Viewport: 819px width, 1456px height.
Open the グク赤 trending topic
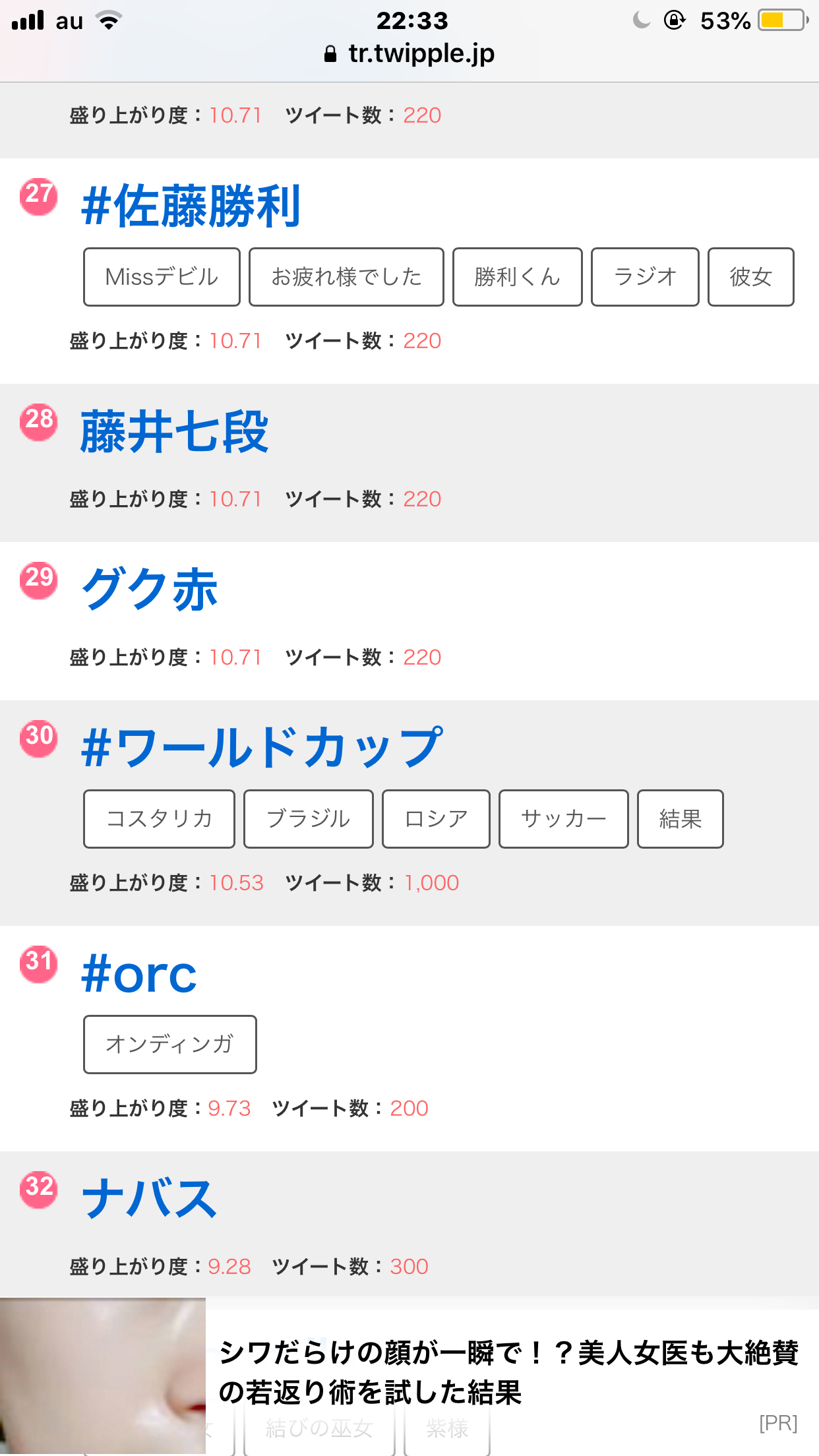click(150, 590)
